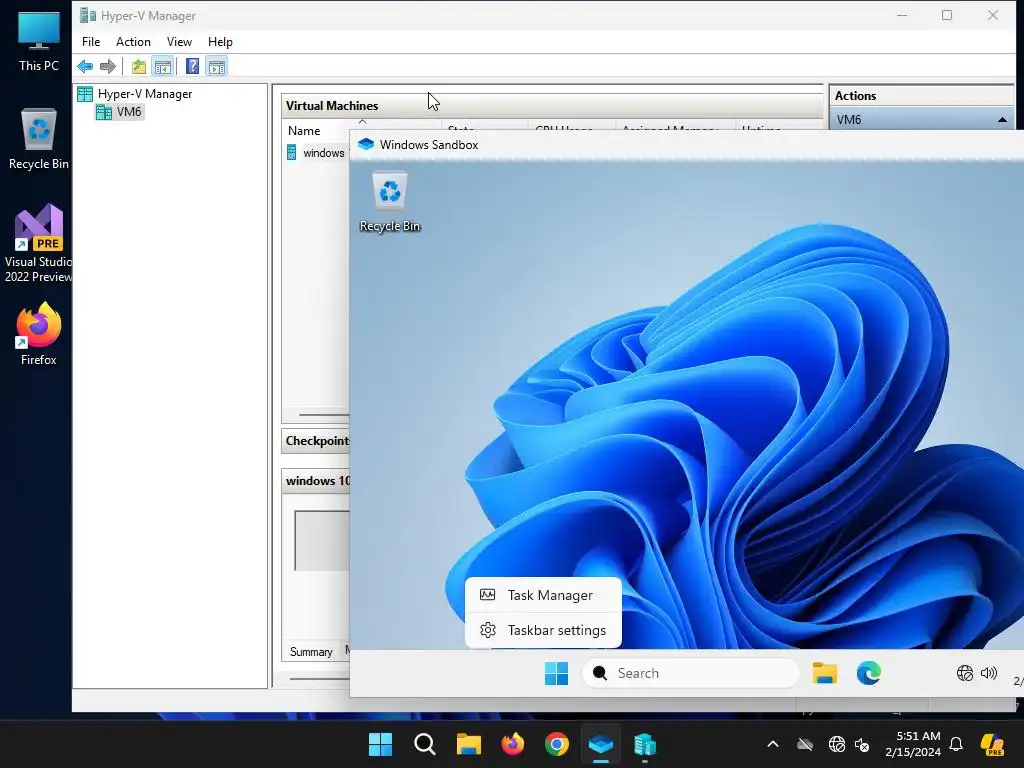This screenshot has width=1024, height=768.
Task: Click the blue Help toolbar icon
Action: point(192,67)
